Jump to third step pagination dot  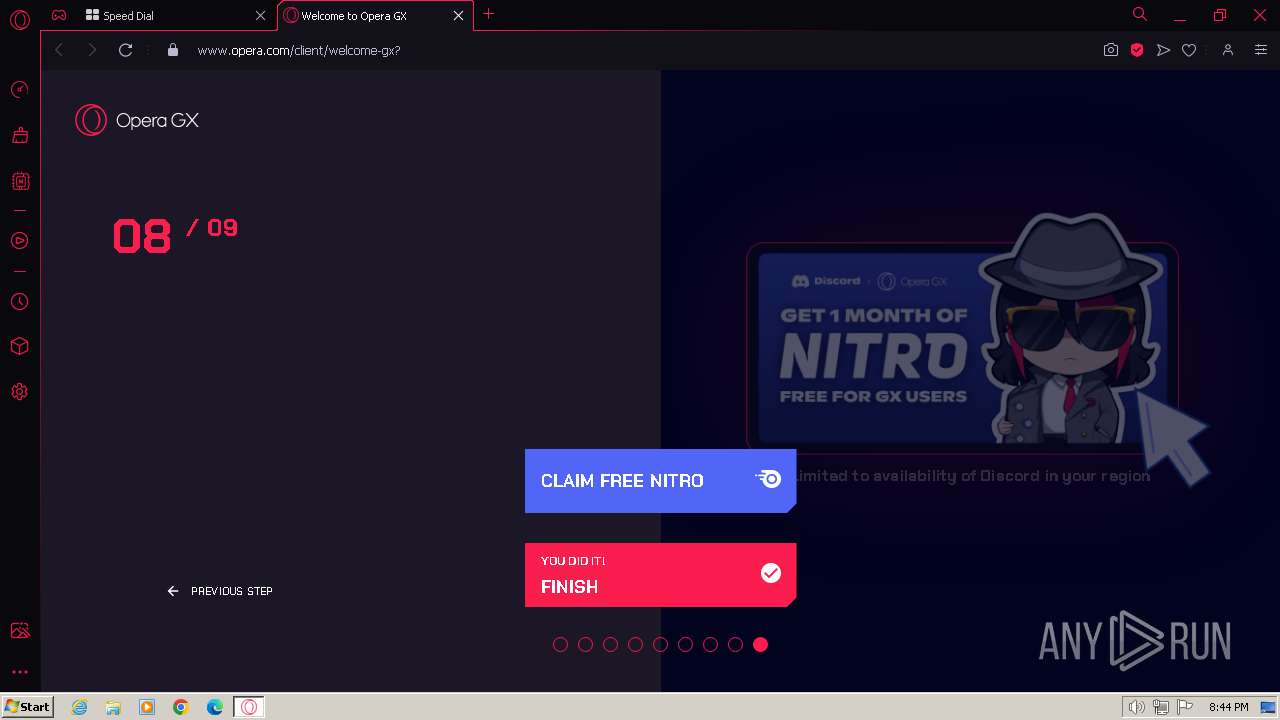click(x=610, y=645)
